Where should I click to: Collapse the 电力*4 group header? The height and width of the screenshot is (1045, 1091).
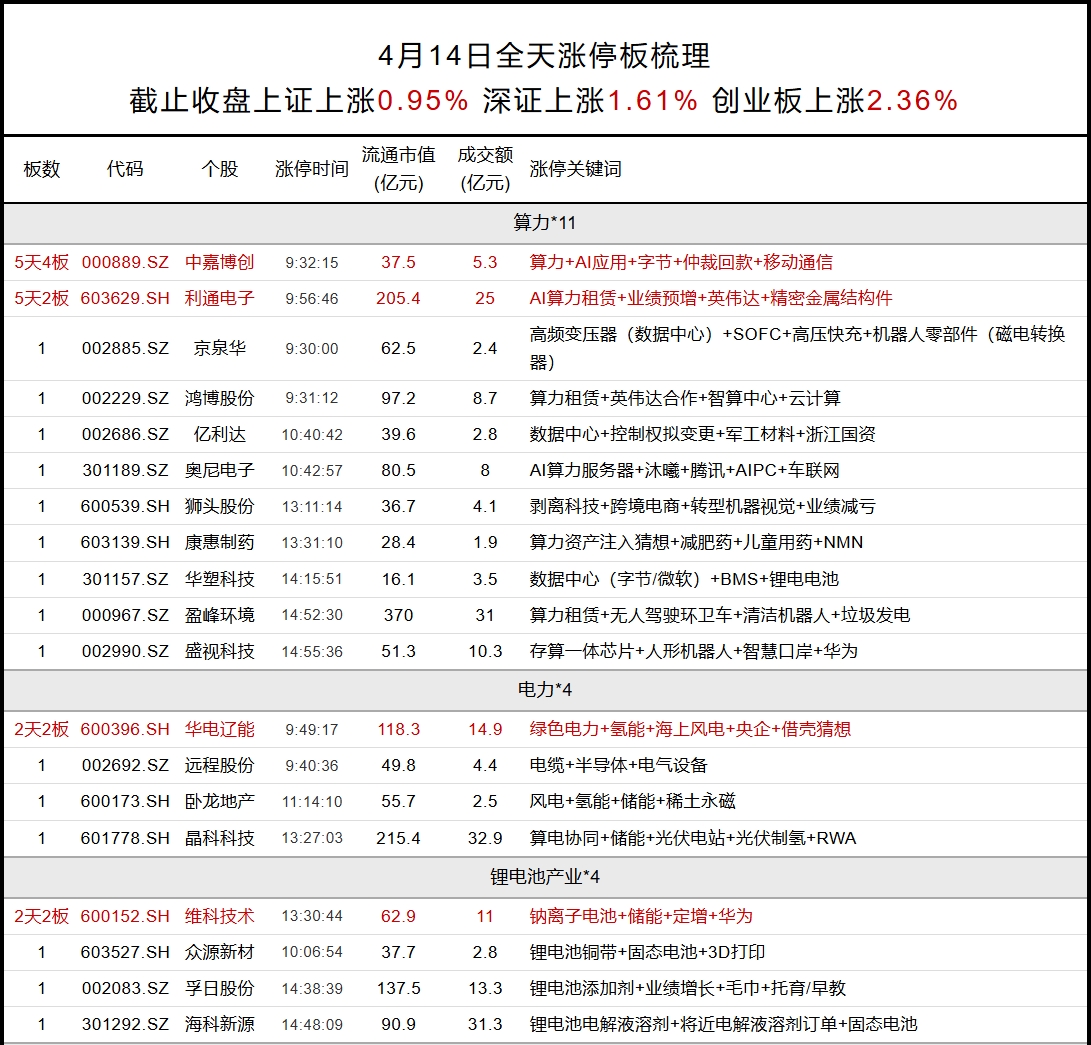pyautogui.click(x=545, y=690)
